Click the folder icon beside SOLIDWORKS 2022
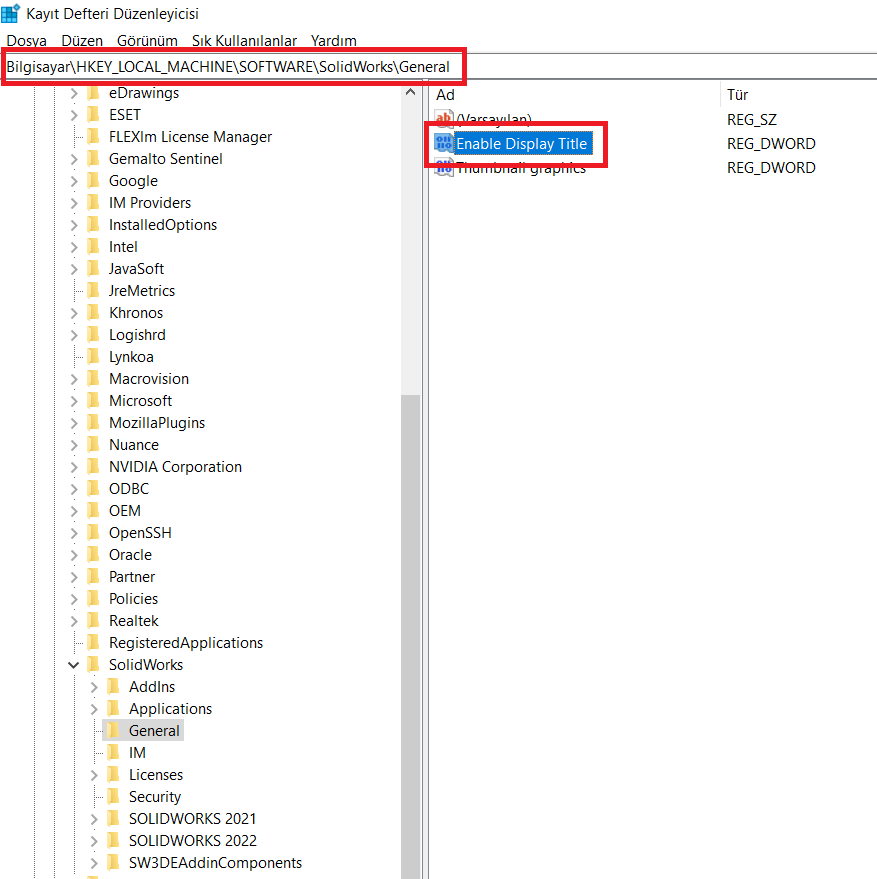Screen dimensions: 877x879 coord(114,841)
